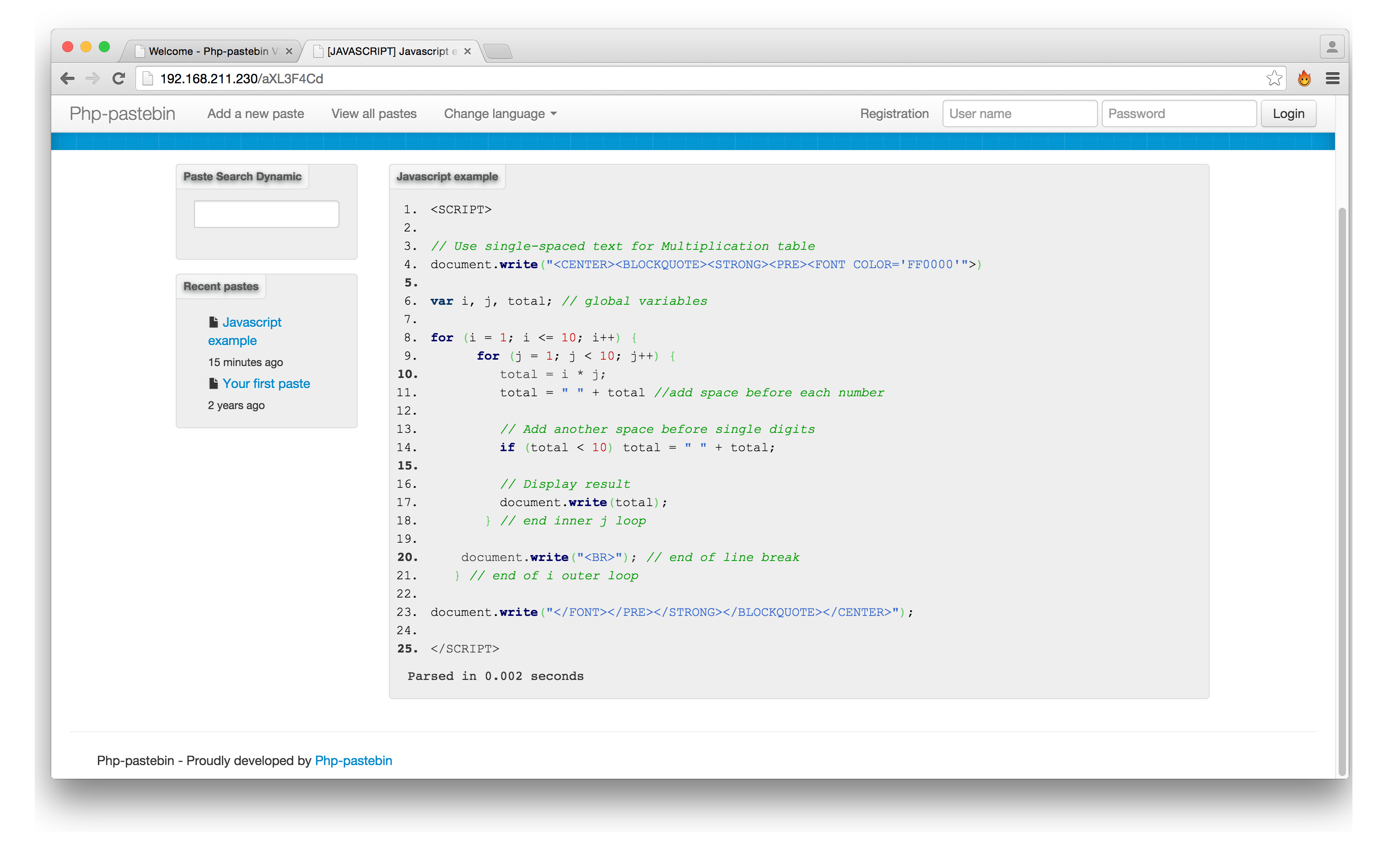Click into the Paste Search Dynamic box
This screenshot has height=852, width=1400.
tap(266, 214)
